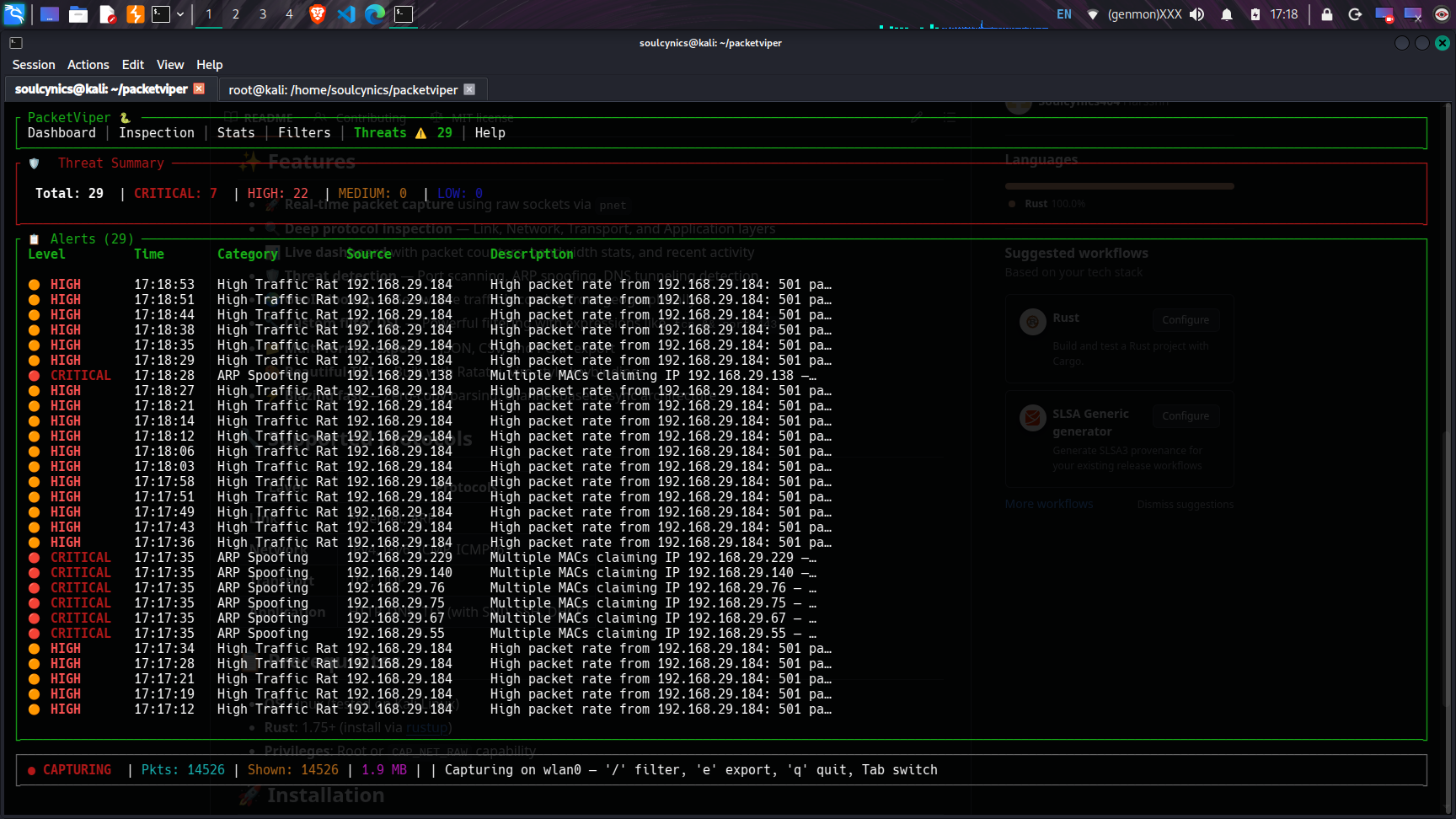Switch to the root@kali packetviper tab
1456x819 pixels.
(x=343, y=89)
